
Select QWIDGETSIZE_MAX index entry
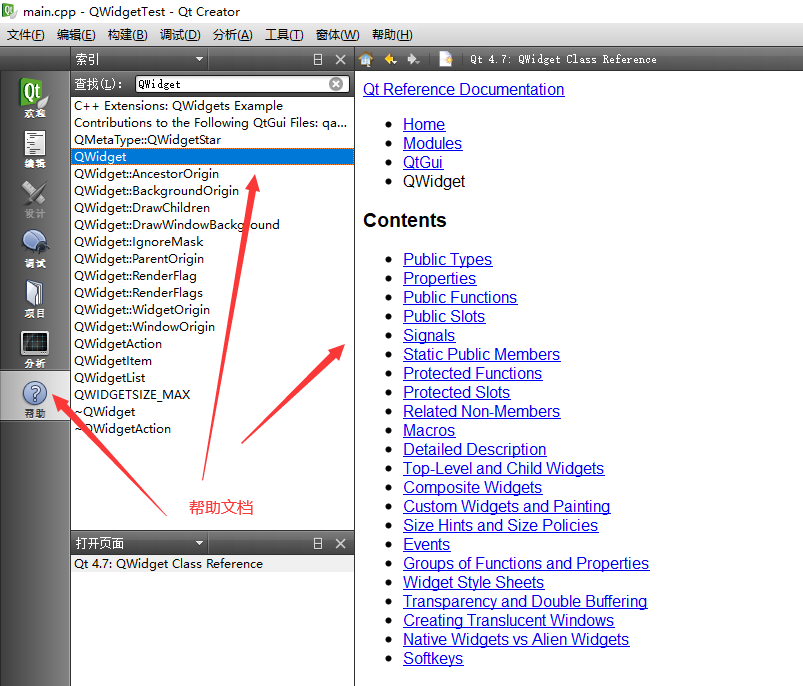tap(212, 394)
